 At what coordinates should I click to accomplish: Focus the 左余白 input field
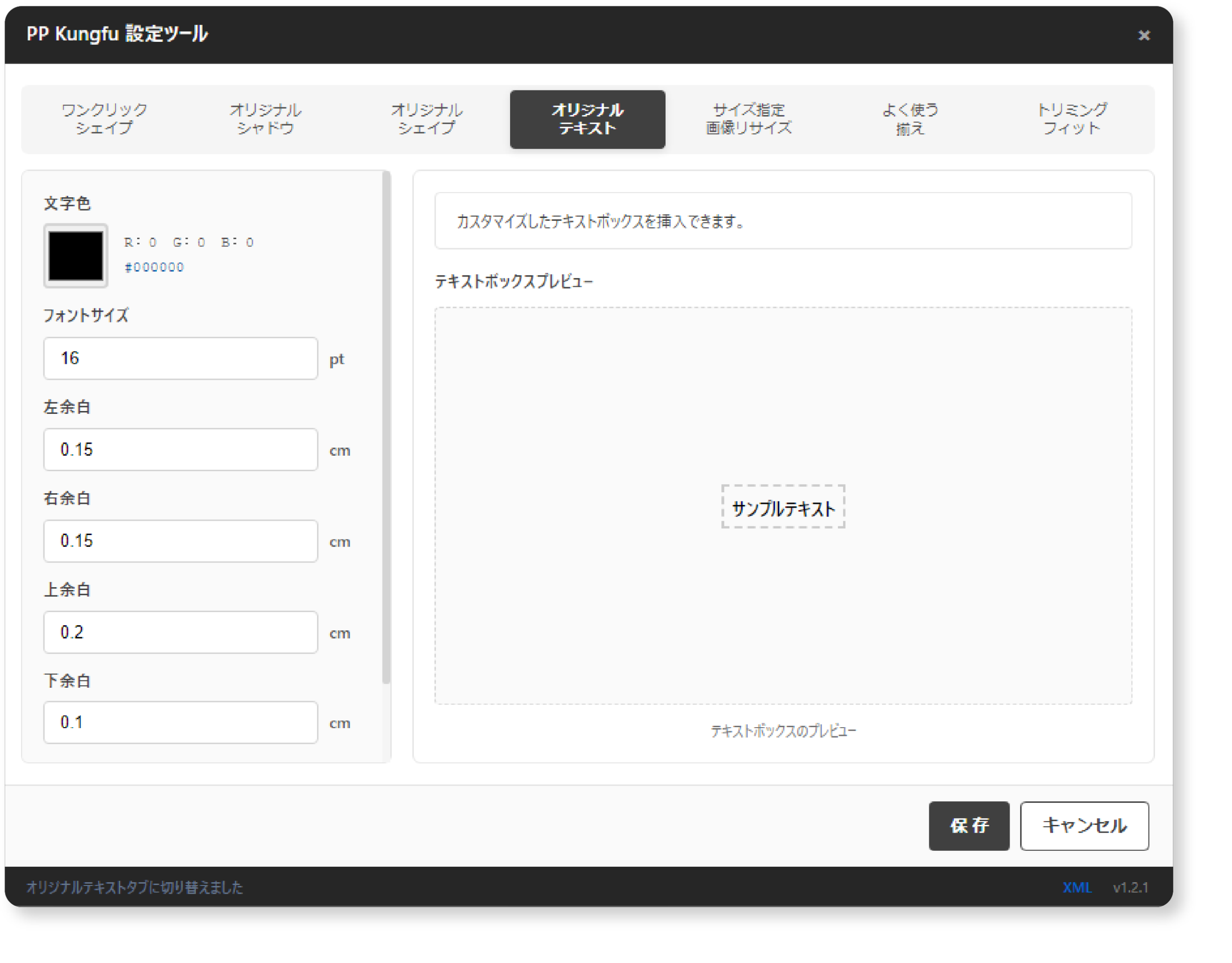coord(180,449)
